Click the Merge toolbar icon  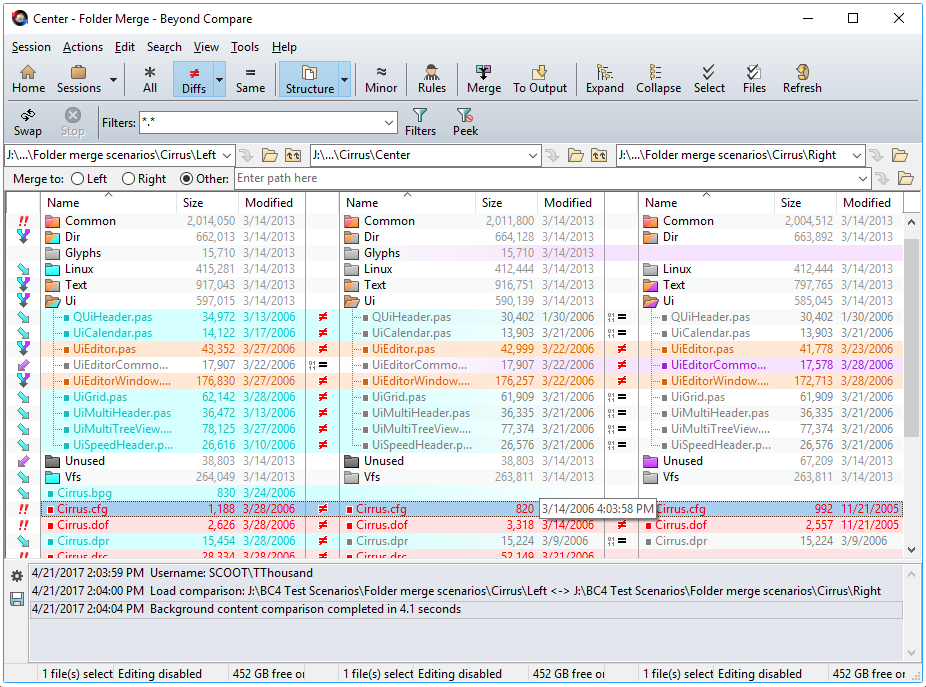pyautogui.click(x=484, y=78)
